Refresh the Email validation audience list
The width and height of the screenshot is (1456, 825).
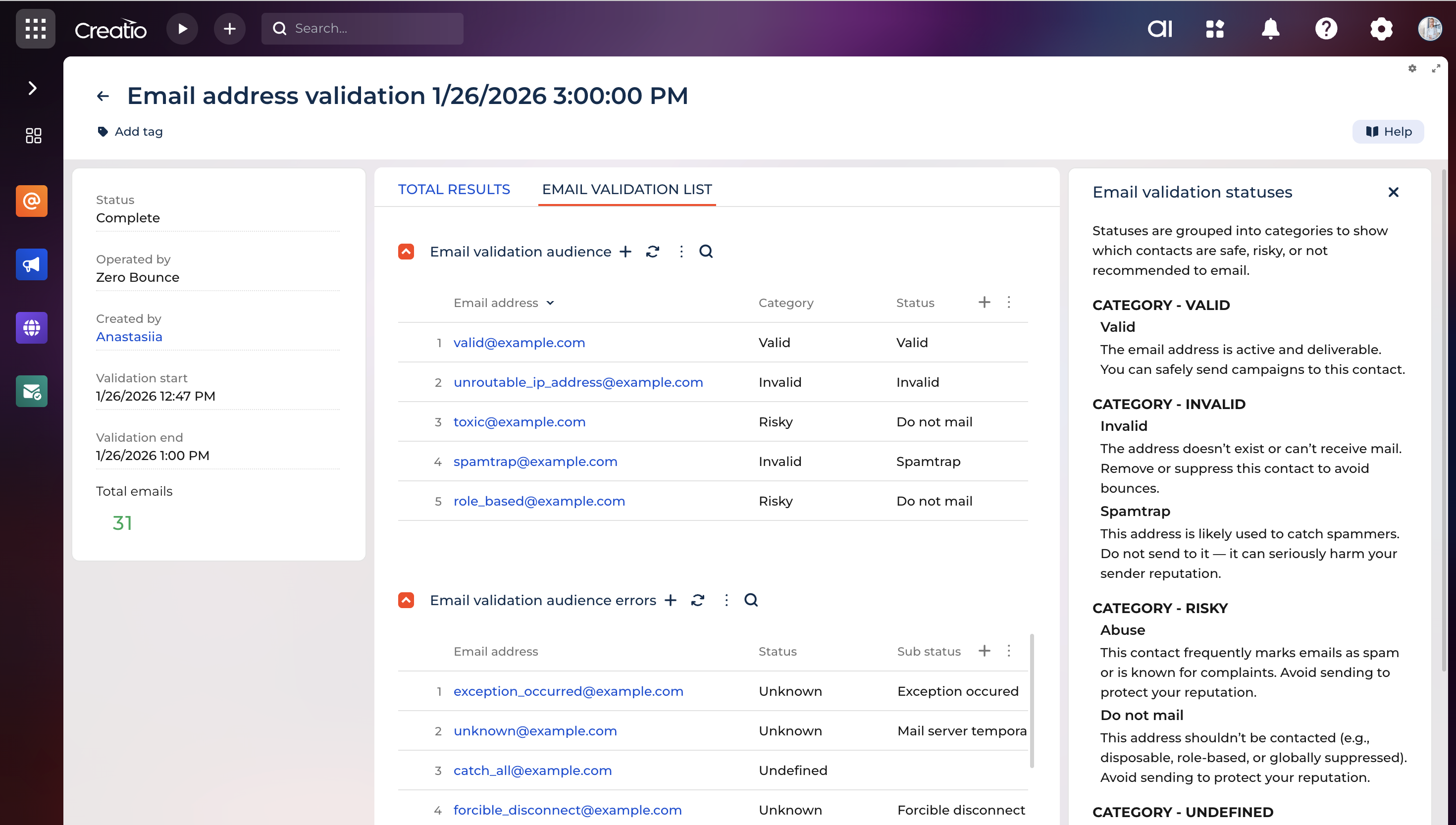pyautogui.click(x=653, y=252)
